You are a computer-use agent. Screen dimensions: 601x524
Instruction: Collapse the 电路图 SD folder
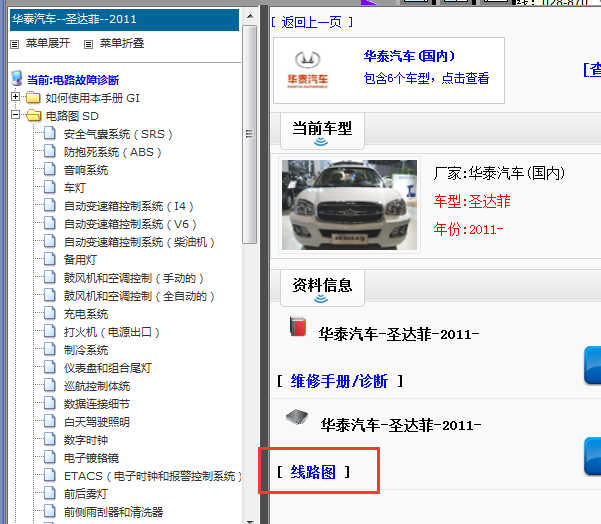tap(15, 115)
